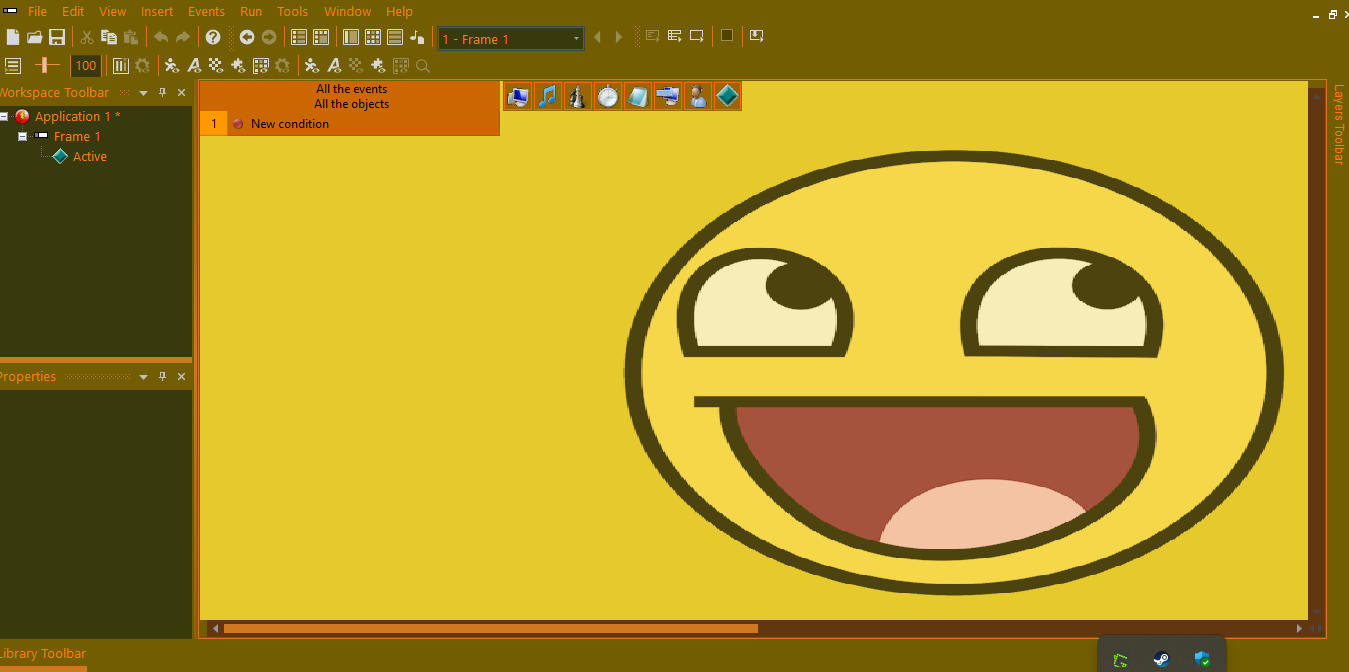Viewport: 1349px width, 672px height.
Task: Open the Insert menu
Action: [157, 12]
